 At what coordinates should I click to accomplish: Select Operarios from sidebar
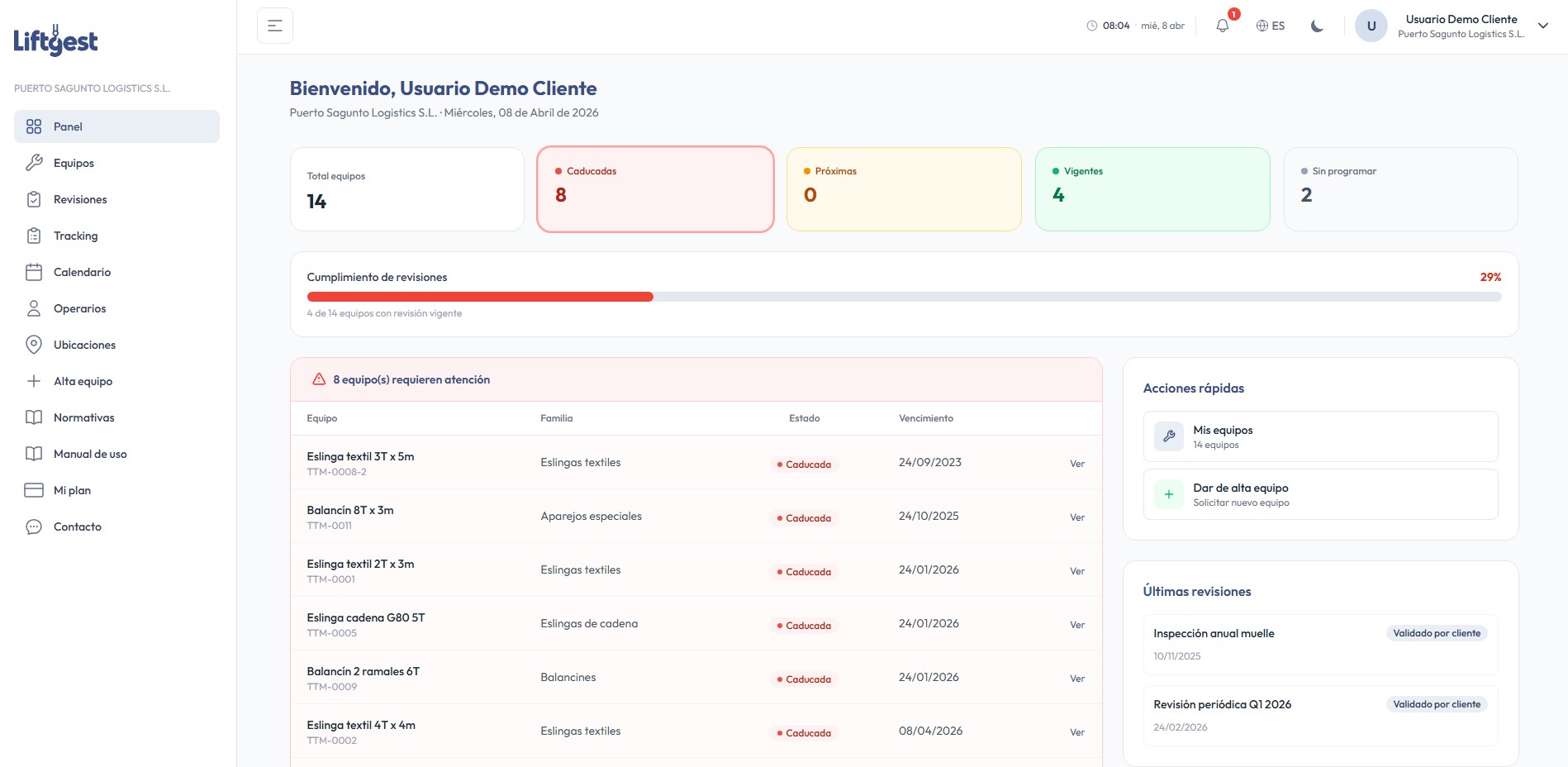point(116,308)
